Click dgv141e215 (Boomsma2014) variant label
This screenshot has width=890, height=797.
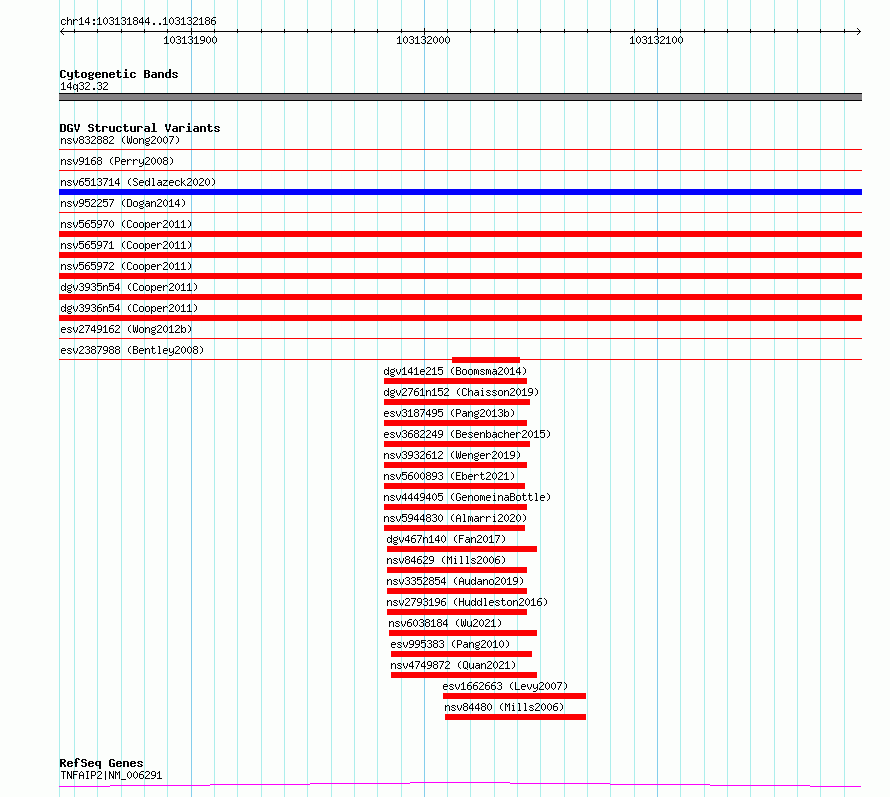point(455,371)
